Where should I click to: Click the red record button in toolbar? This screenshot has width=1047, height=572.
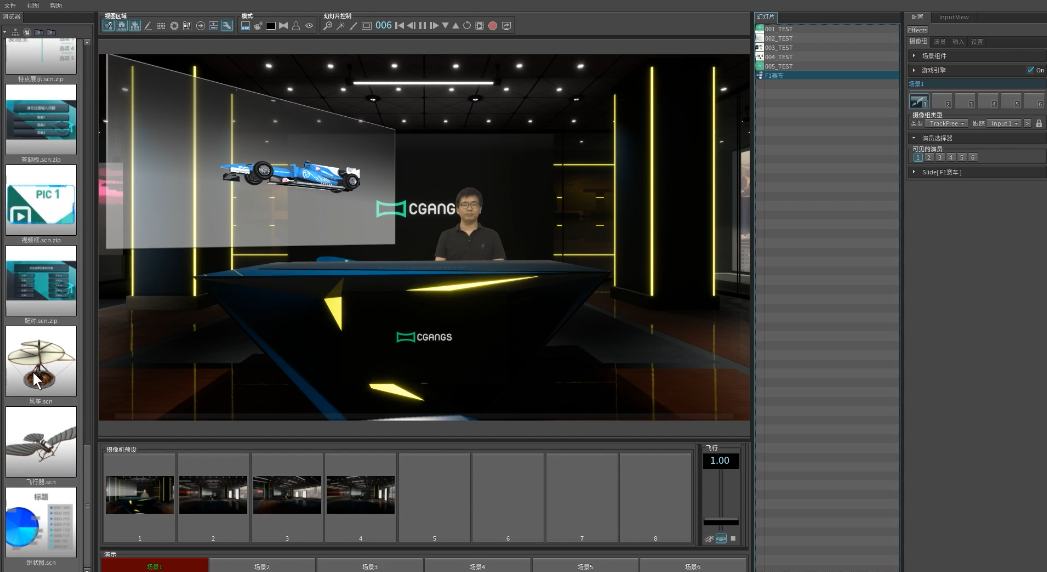pyautogui.click(x=492, y=25)
